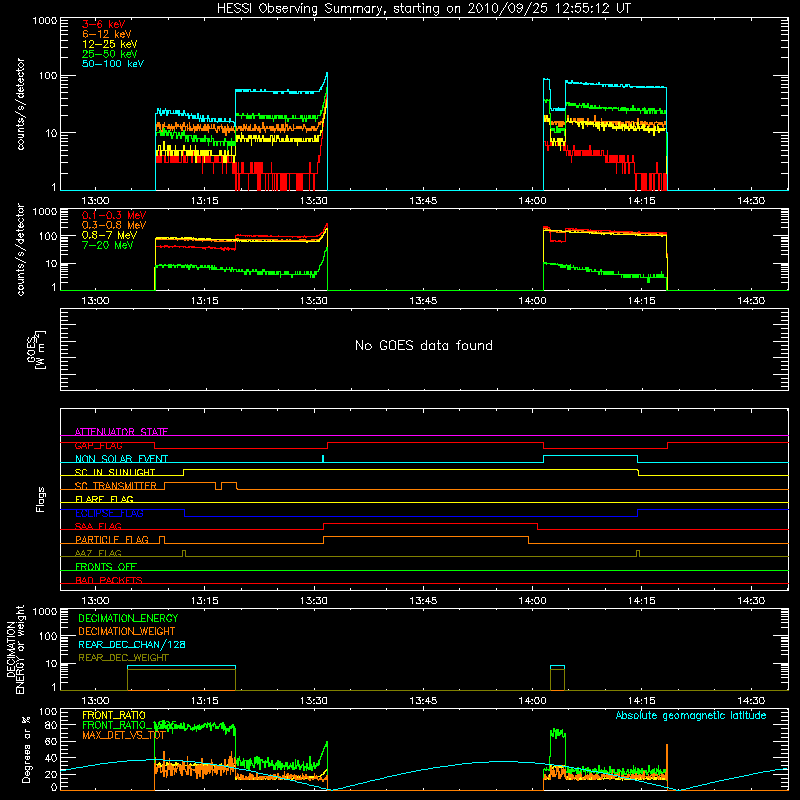Click the counts/s/detector axis title of the MeV panel
Image resolution: width=800 pixels, height=800 pixels.
pyautogui.click(x=20, y=249)
